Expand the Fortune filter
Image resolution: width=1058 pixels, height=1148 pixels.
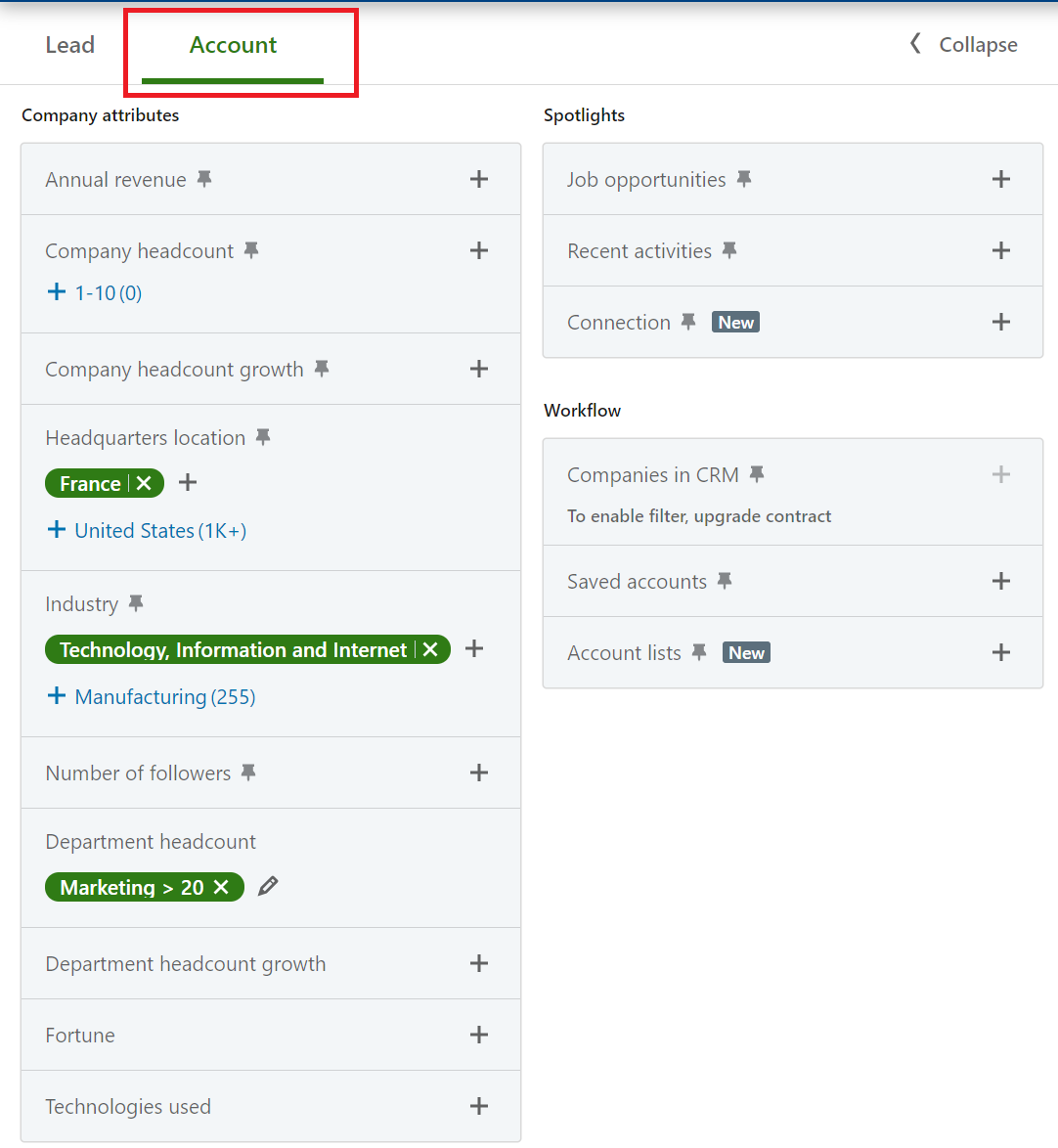(x=479, y=1035)
